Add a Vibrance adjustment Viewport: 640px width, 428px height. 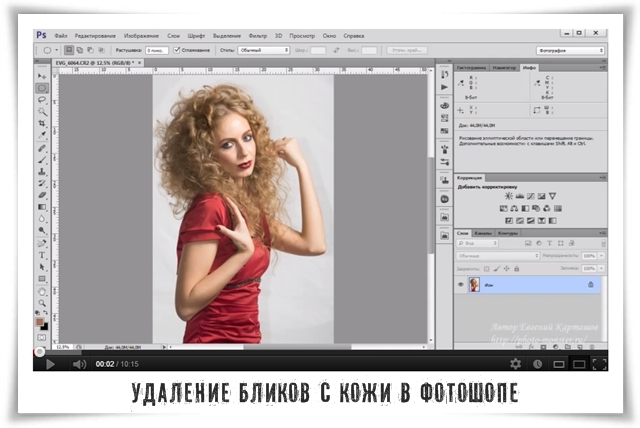tap(552, 196)
